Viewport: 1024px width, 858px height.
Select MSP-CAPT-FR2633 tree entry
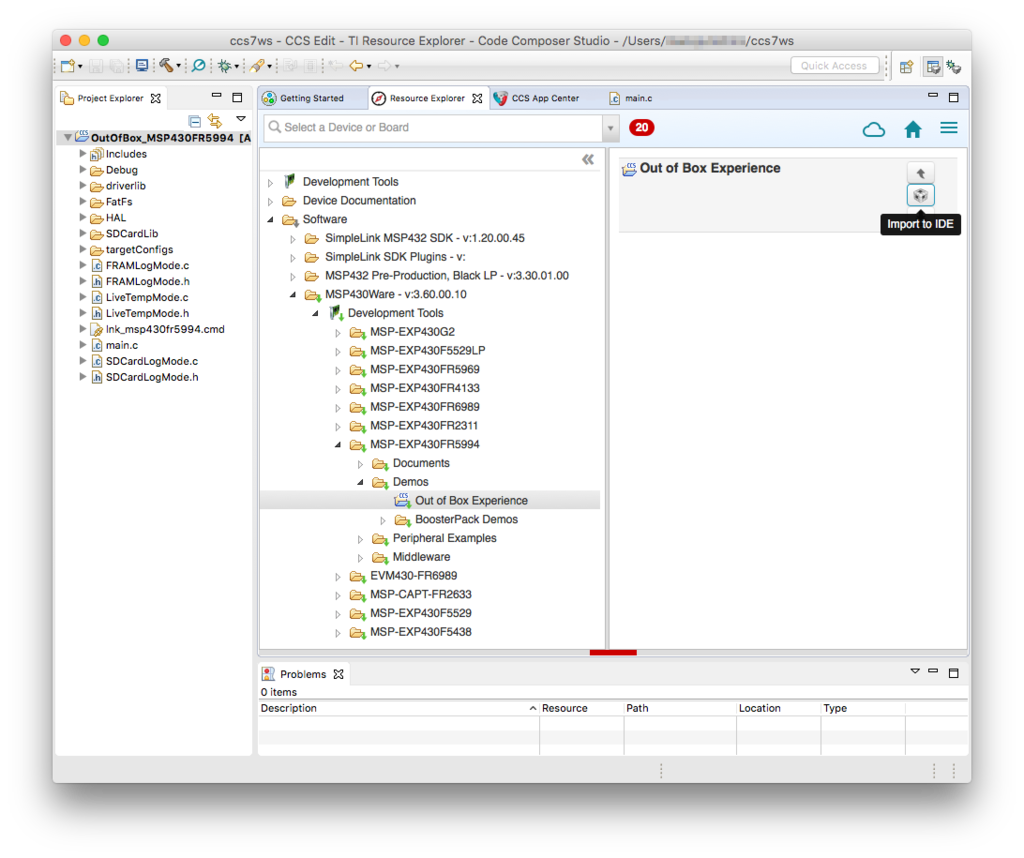coord(421,595)
